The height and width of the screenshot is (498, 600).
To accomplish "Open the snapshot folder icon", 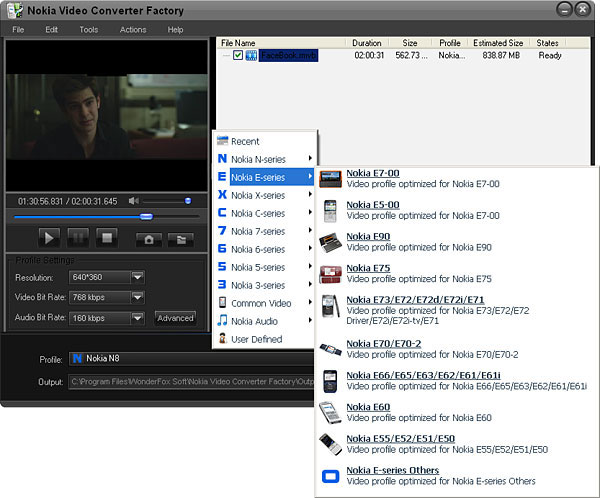I will 180,239.
